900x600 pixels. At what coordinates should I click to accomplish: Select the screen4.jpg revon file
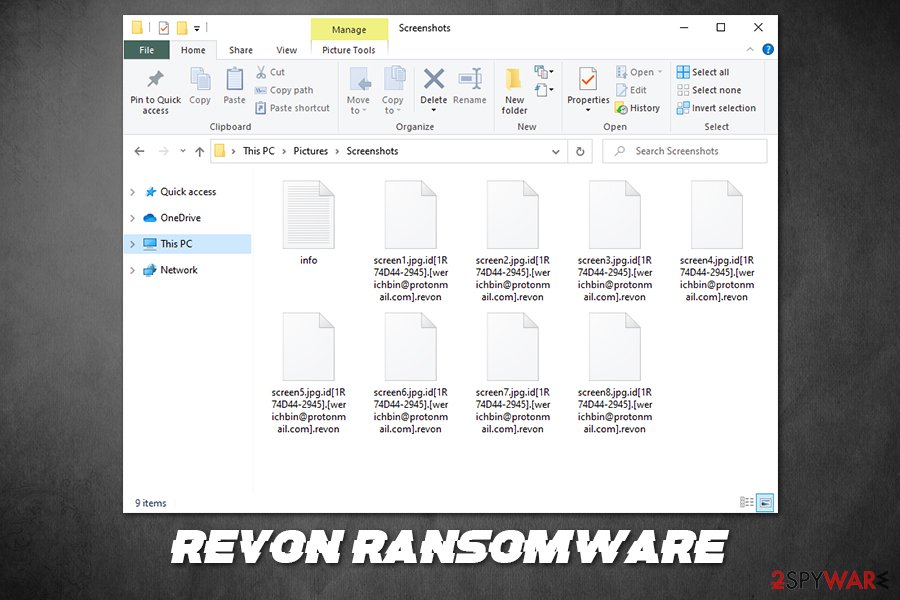click(717, 241)
